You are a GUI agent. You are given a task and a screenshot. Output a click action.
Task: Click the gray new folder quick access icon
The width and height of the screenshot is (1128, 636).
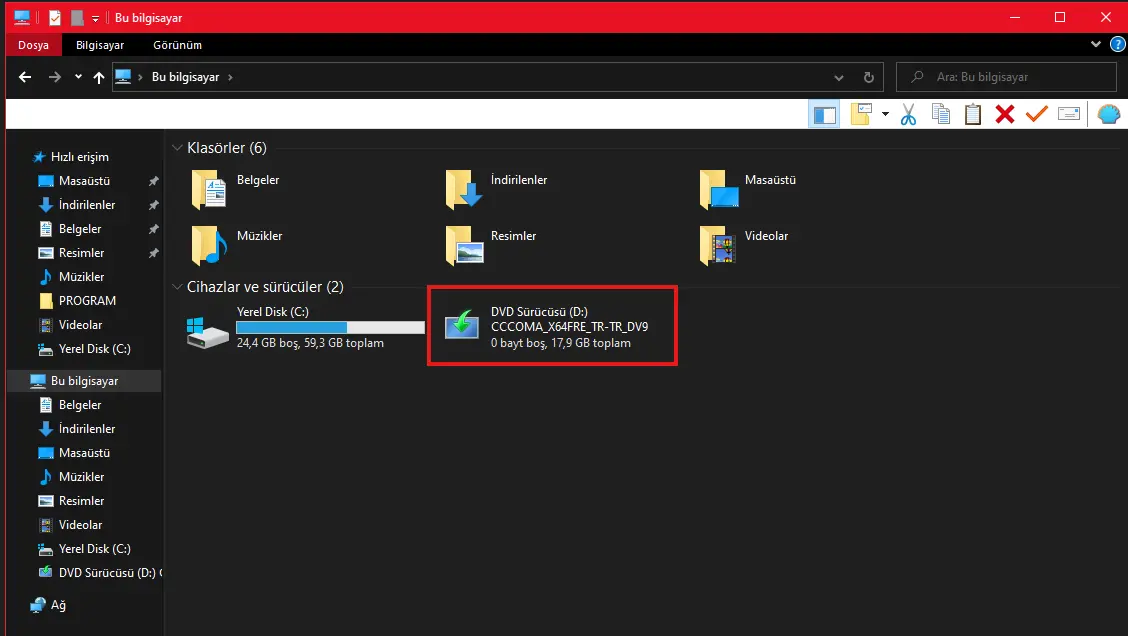[77, 17]
